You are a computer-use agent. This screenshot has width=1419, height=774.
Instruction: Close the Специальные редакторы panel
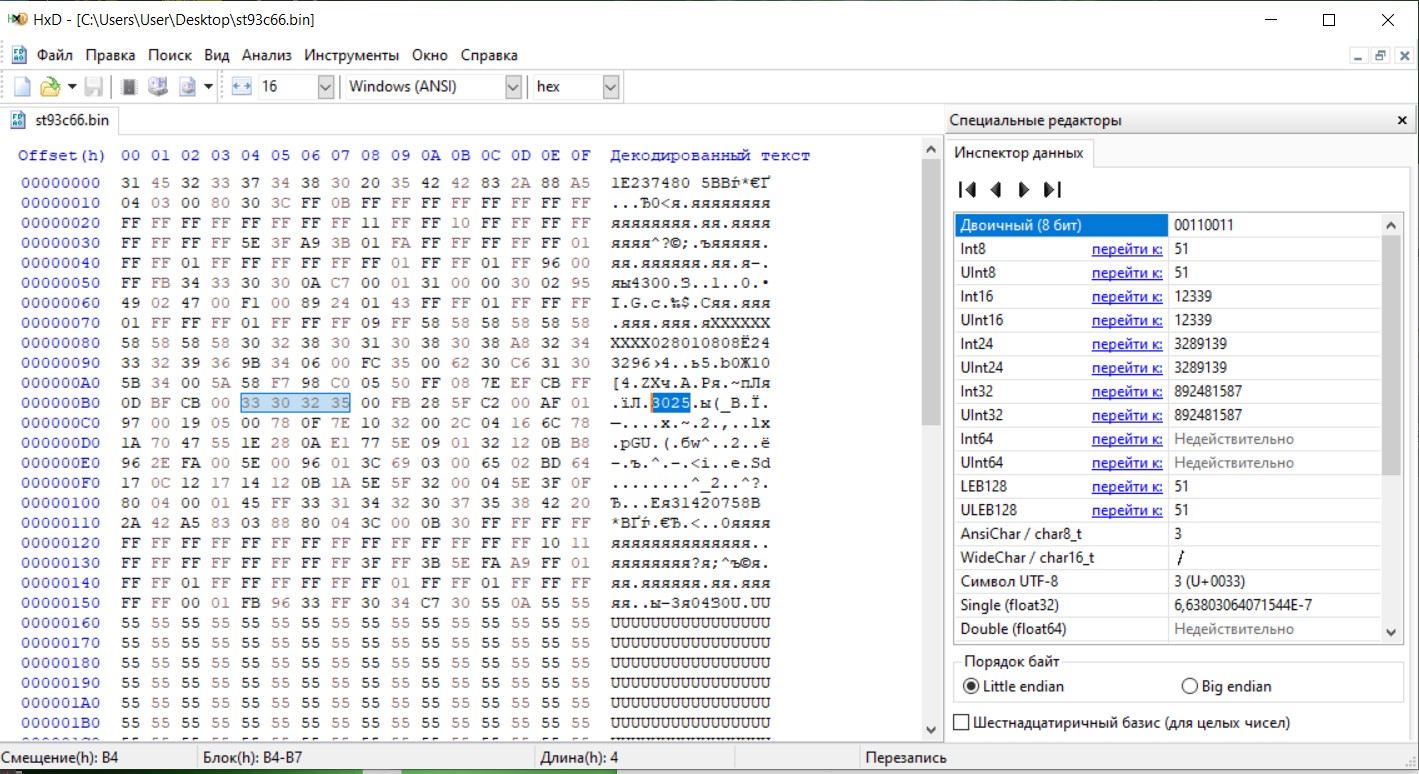[1401, 120]
